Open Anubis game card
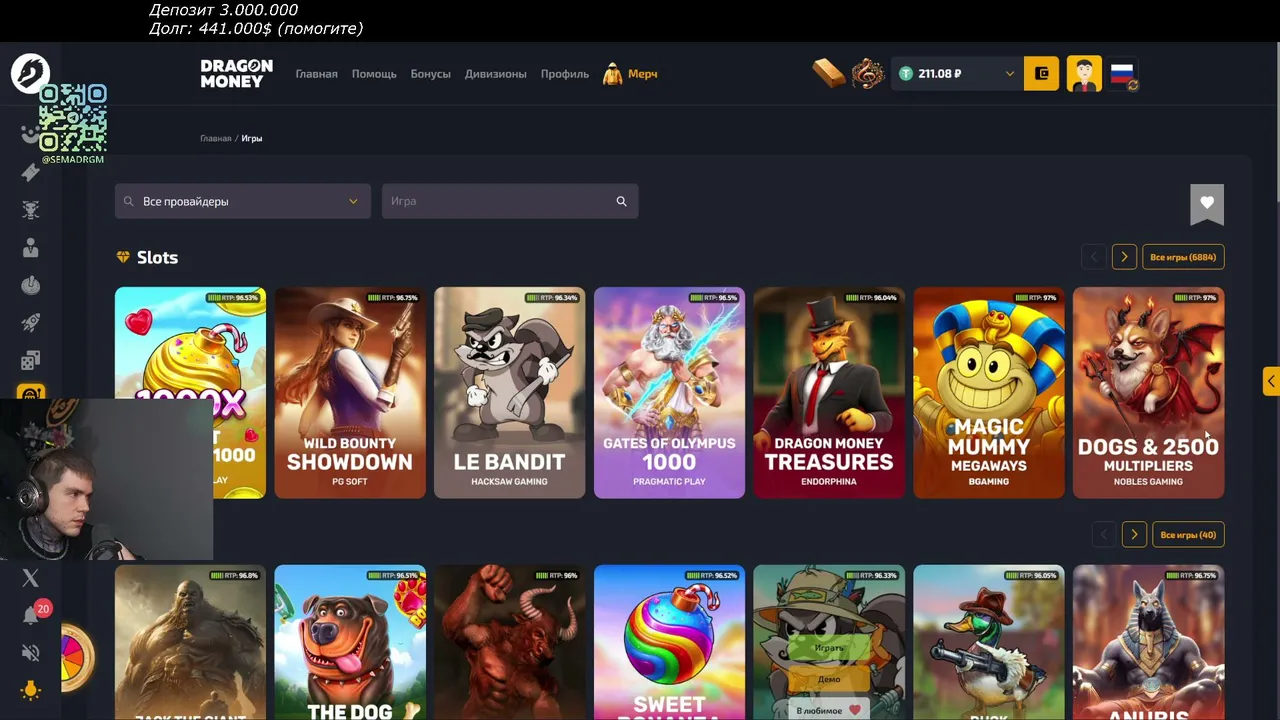Image resolution: width=1280 pixels, height=720 pixels. (x=1148, y=642)
